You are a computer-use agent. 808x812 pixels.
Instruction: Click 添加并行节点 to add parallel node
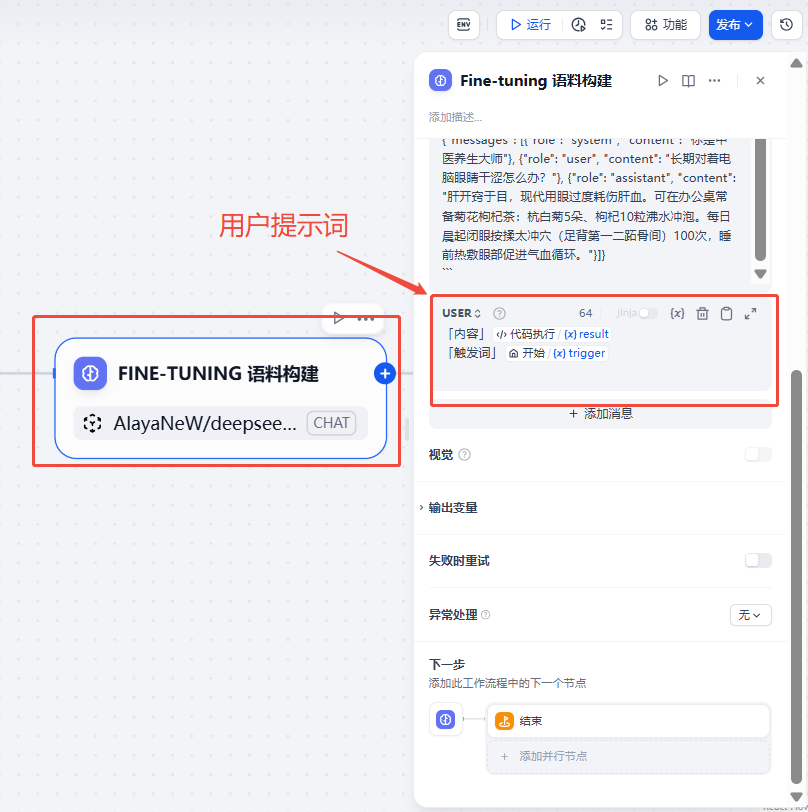[x=628, y=756]
